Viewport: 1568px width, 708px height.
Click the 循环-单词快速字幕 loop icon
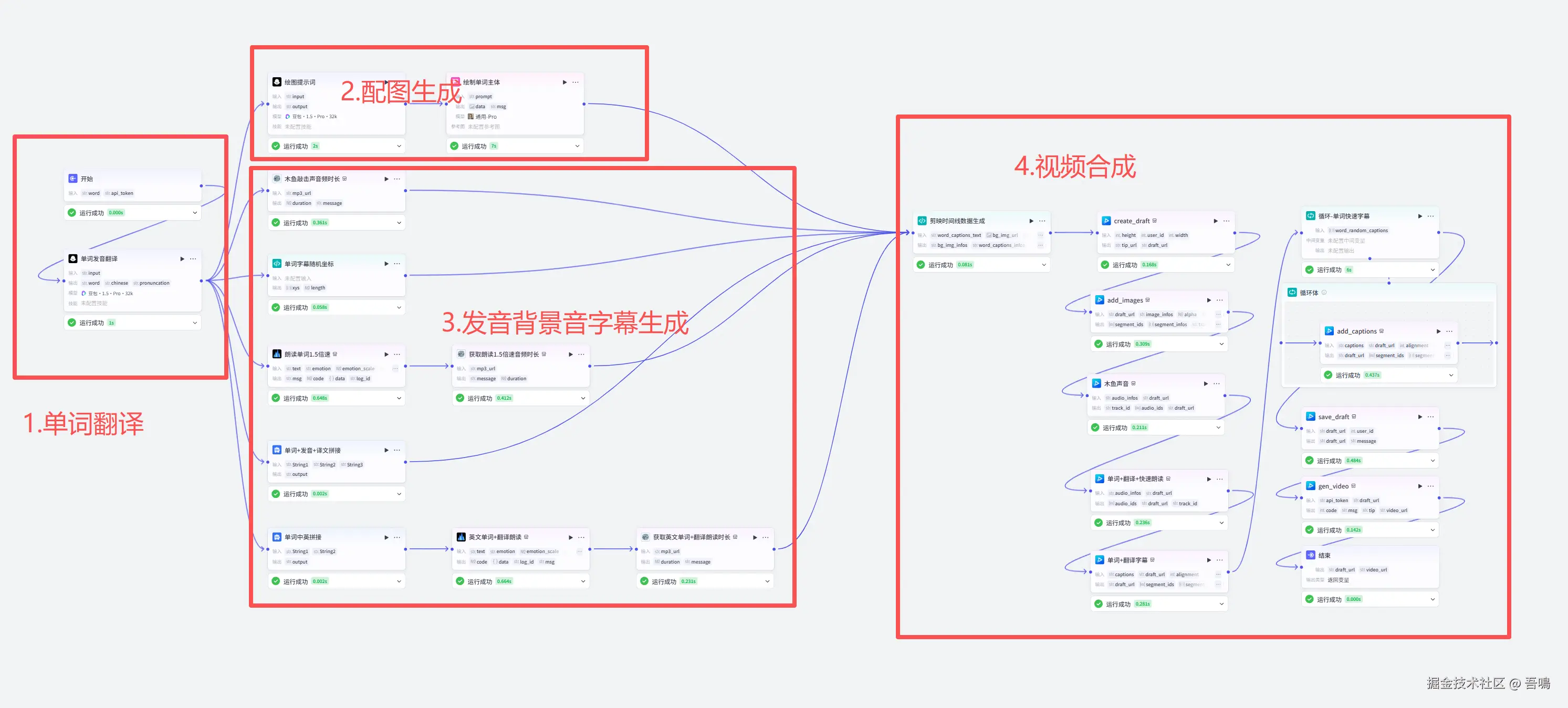[1310, 216]
